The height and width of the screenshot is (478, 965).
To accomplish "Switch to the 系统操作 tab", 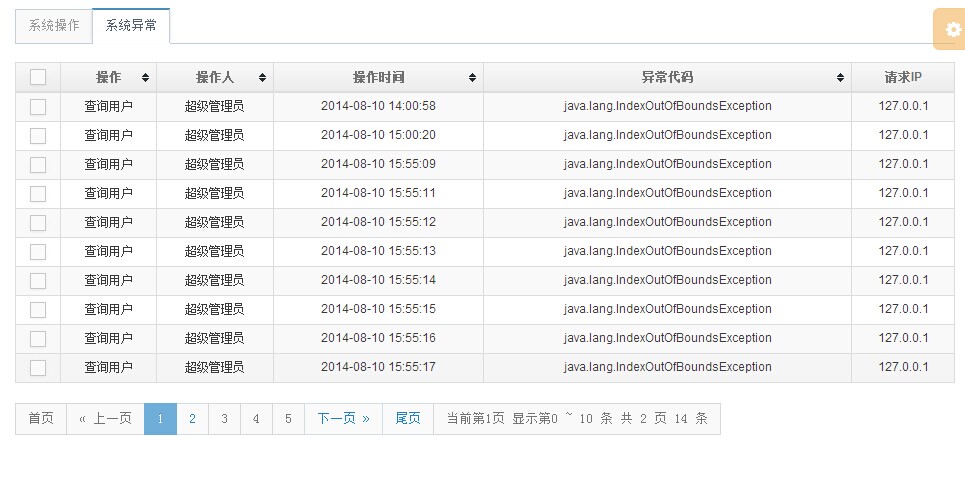I will [54, 26].
